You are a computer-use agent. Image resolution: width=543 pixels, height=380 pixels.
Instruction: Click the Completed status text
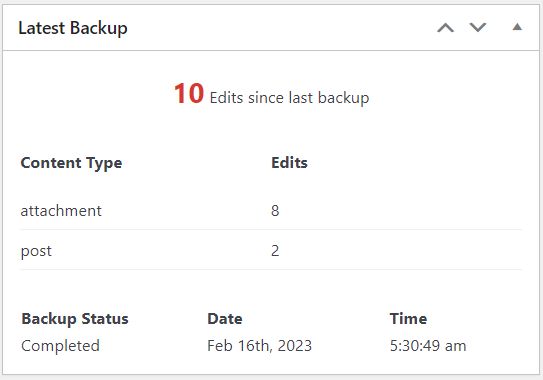tap(60, 346)
